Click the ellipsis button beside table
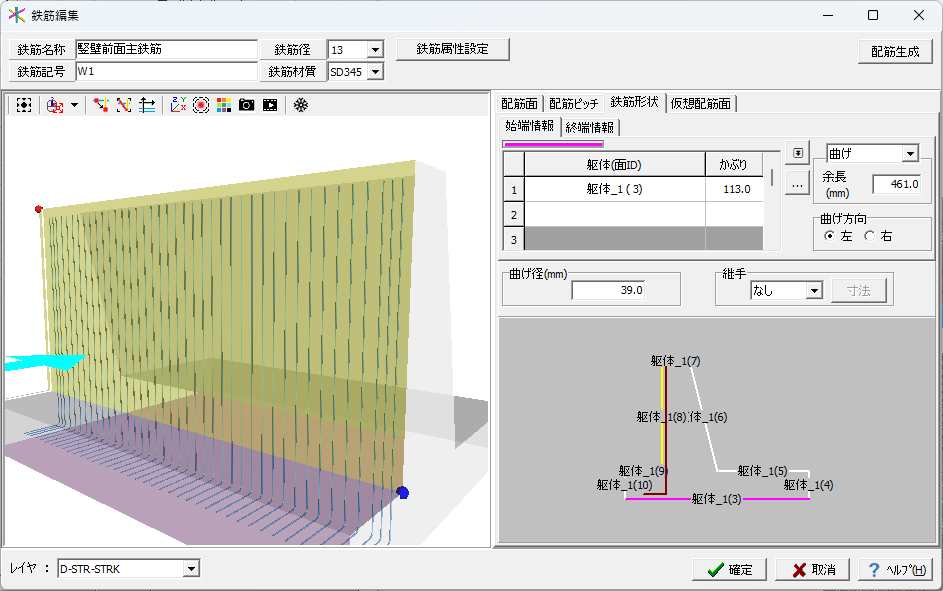This screenshot has height=591, width=943. (797, 183)
